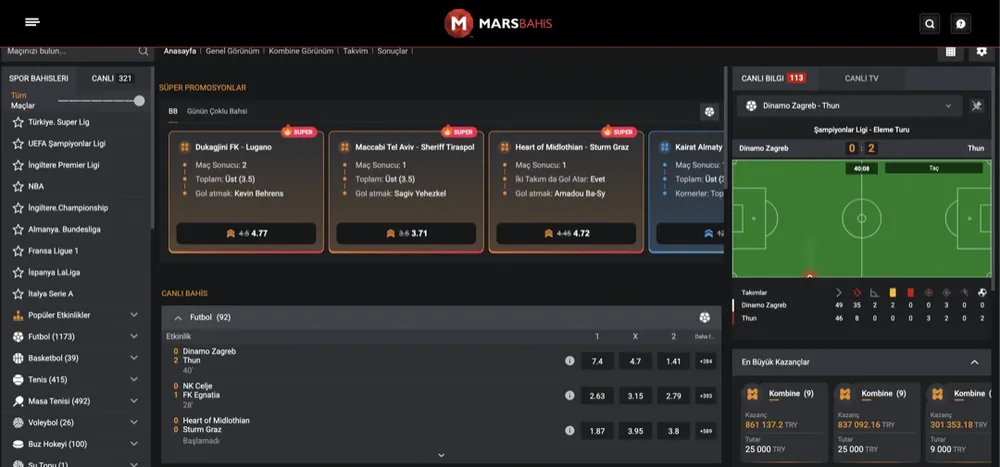
Task: Switch to SPOR BAHISLERI tab
Action: coord(38,78)
